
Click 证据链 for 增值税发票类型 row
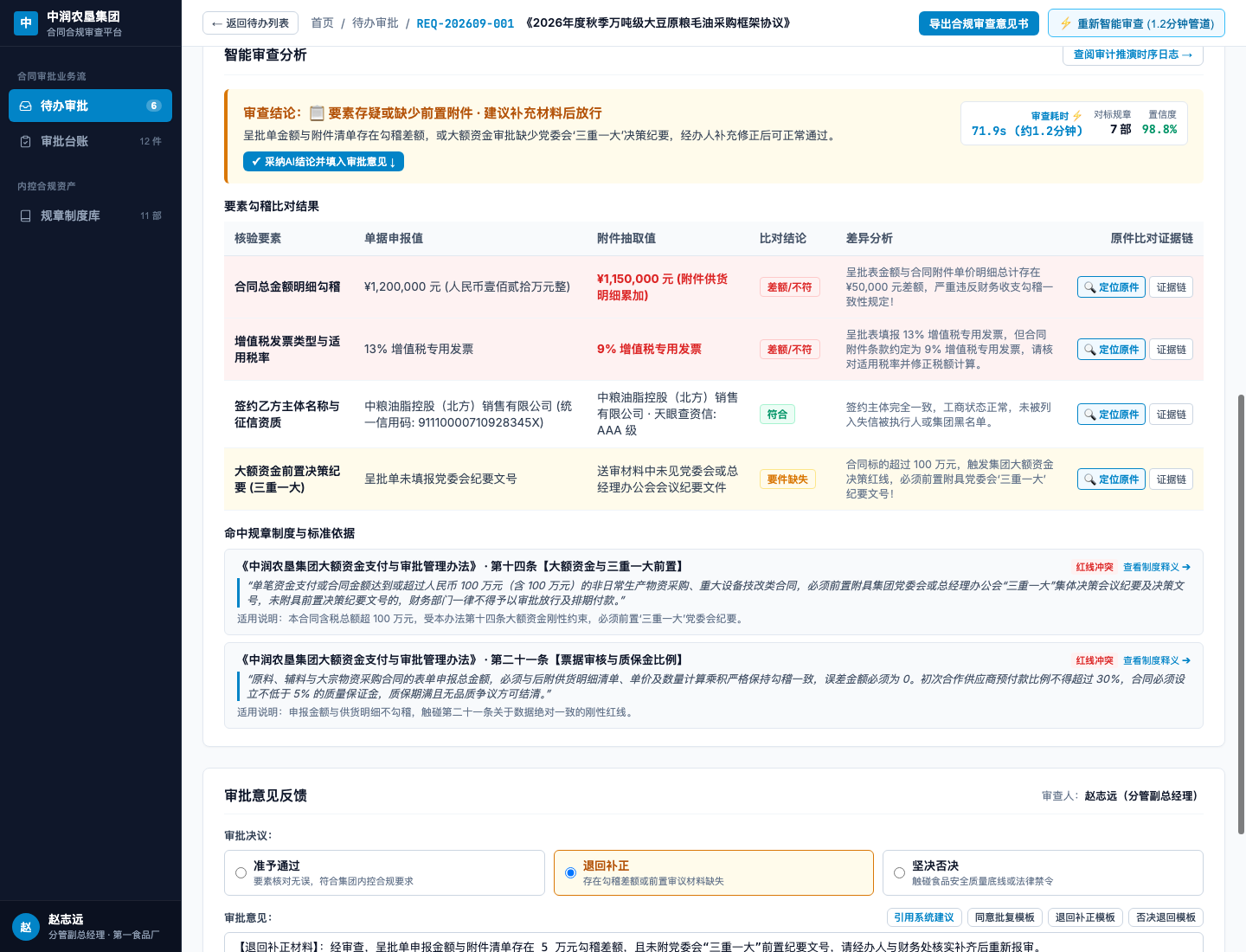tap(1171, 350)
